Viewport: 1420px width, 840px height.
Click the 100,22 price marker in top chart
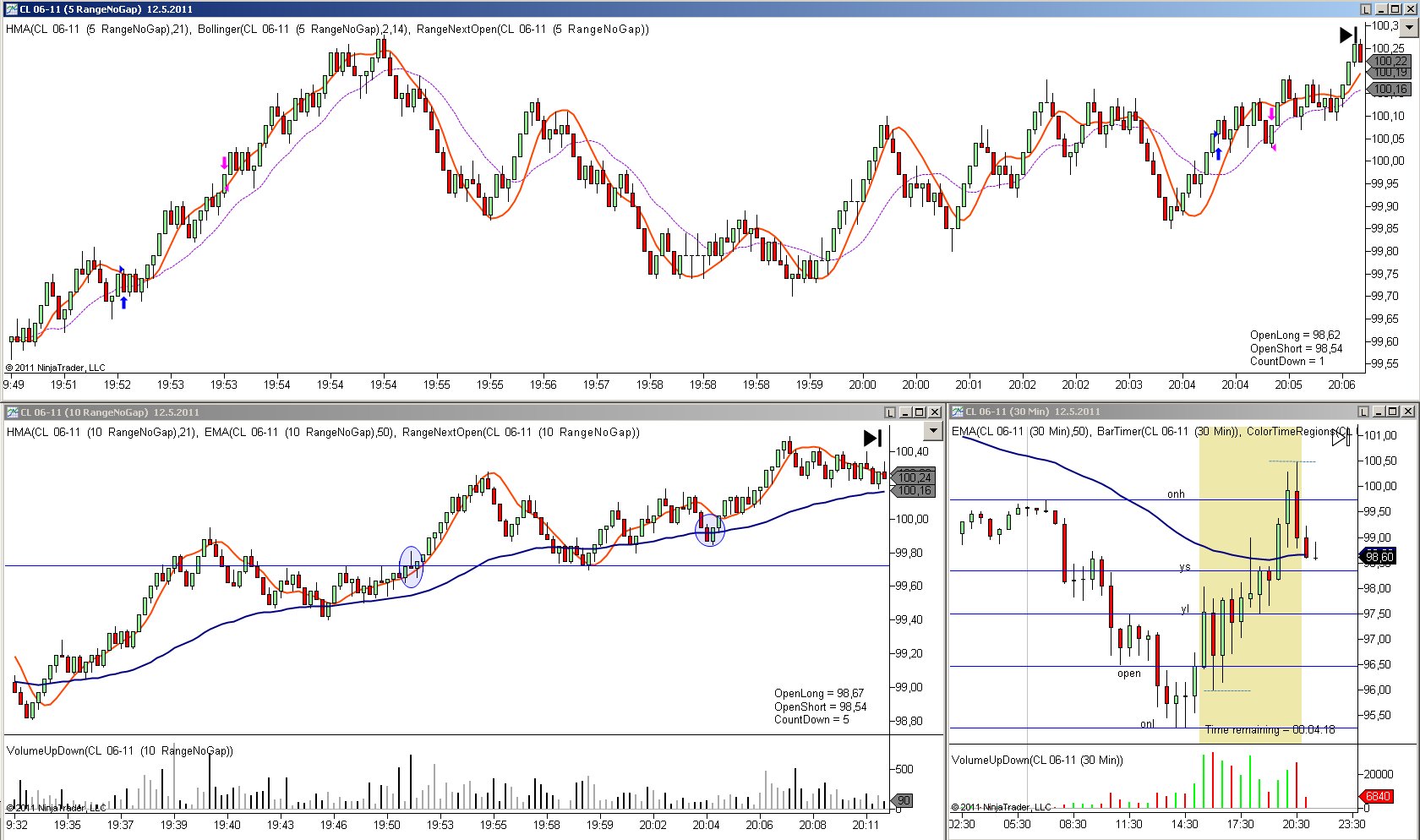pos(1389,61)
